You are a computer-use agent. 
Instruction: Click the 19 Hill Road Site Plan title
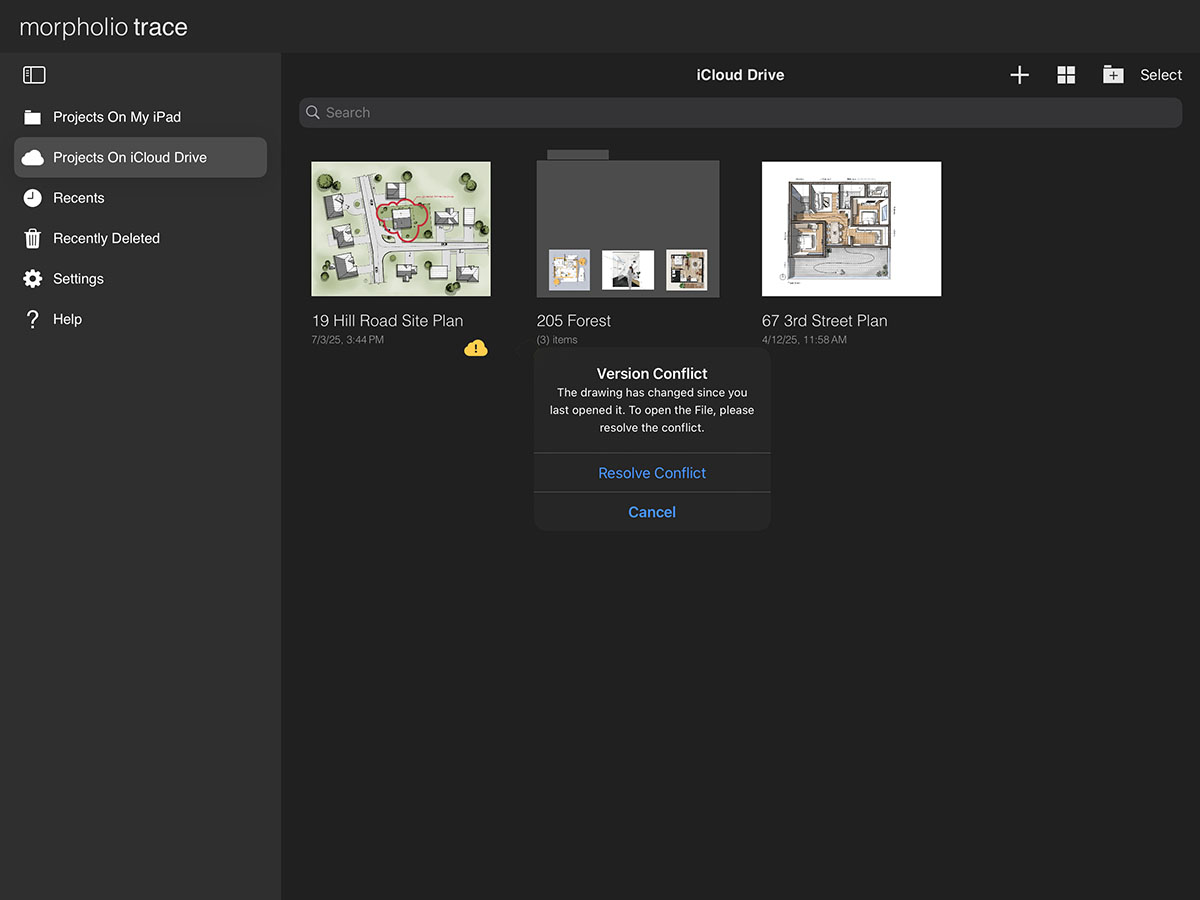coord(388,321)
